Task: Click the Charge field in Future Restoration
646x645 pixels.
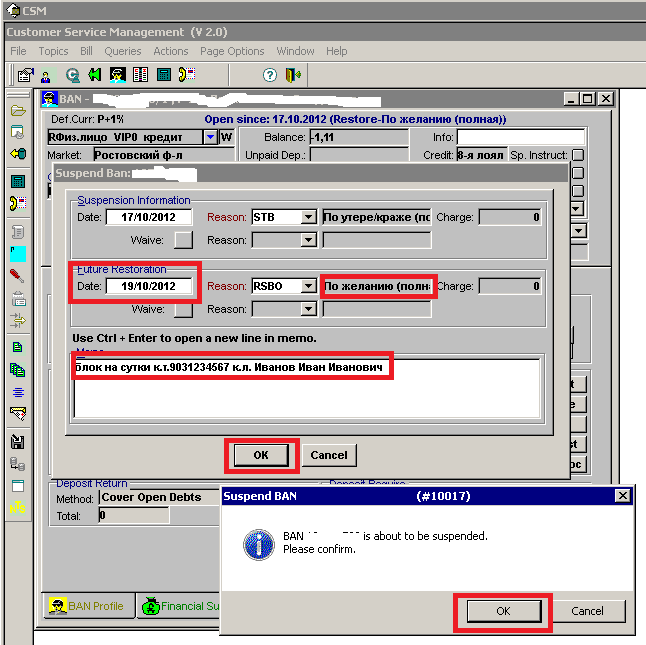Action: click(x=510, y=286)
